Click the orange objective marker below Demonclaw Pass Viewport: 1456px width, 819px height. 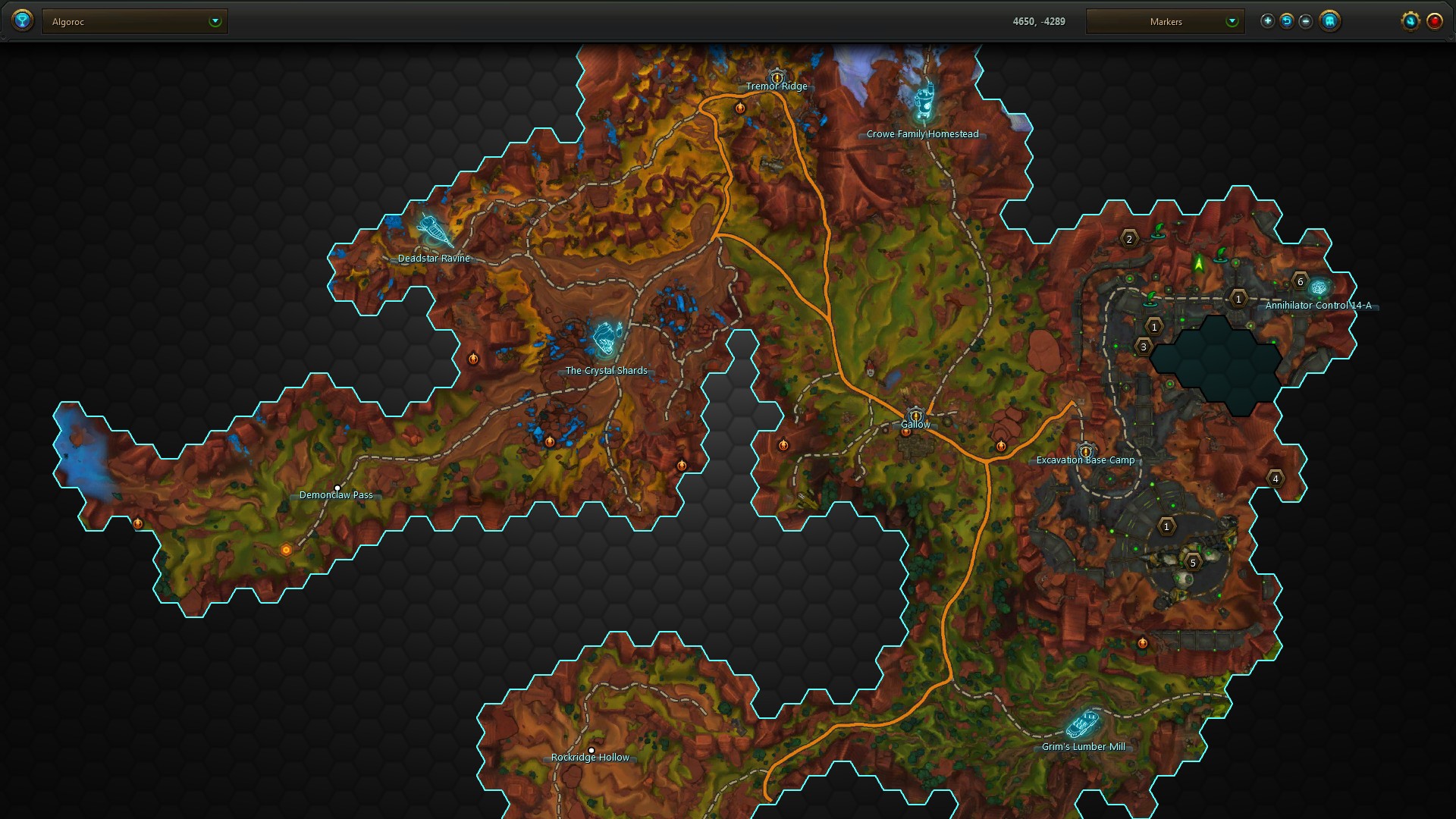[286, 551]
